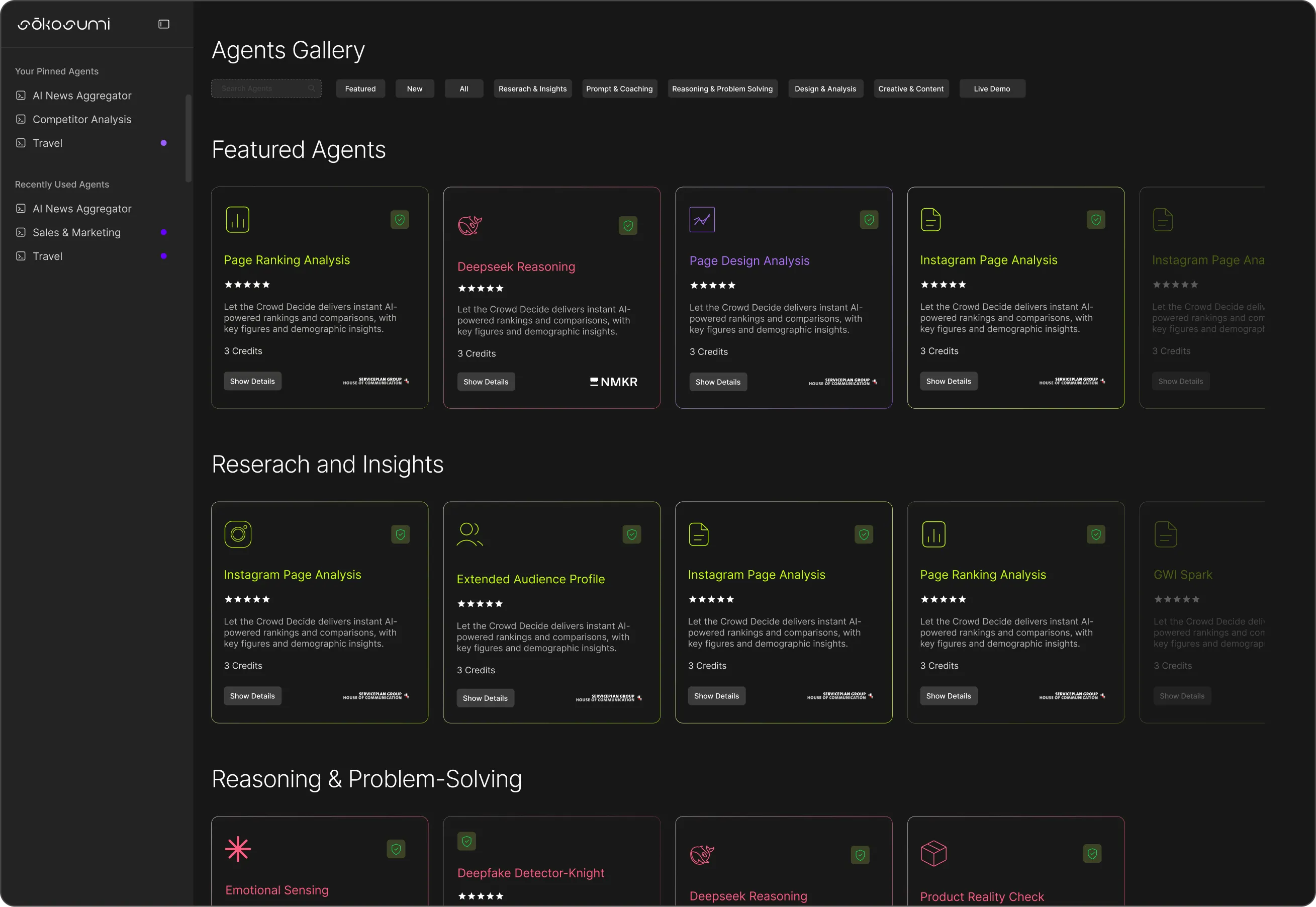Click the Extended Audience Profile people icon

click(469, 534)
